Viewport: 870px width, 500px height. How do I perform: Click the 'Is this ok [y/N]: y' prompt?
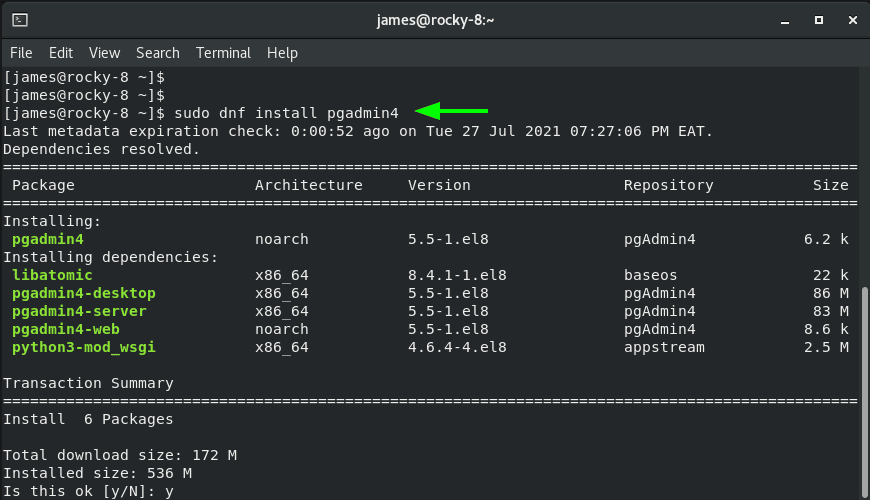pos(88,492)
